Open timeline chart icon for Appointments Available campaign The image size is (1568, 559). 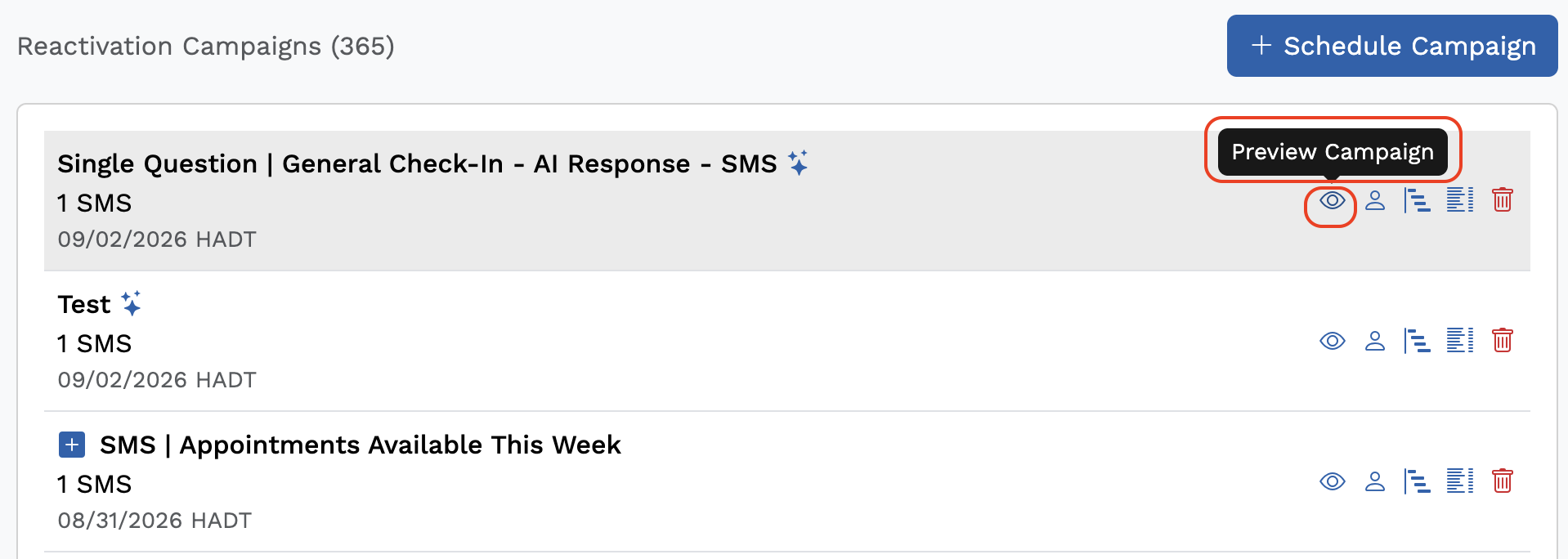1417,481
